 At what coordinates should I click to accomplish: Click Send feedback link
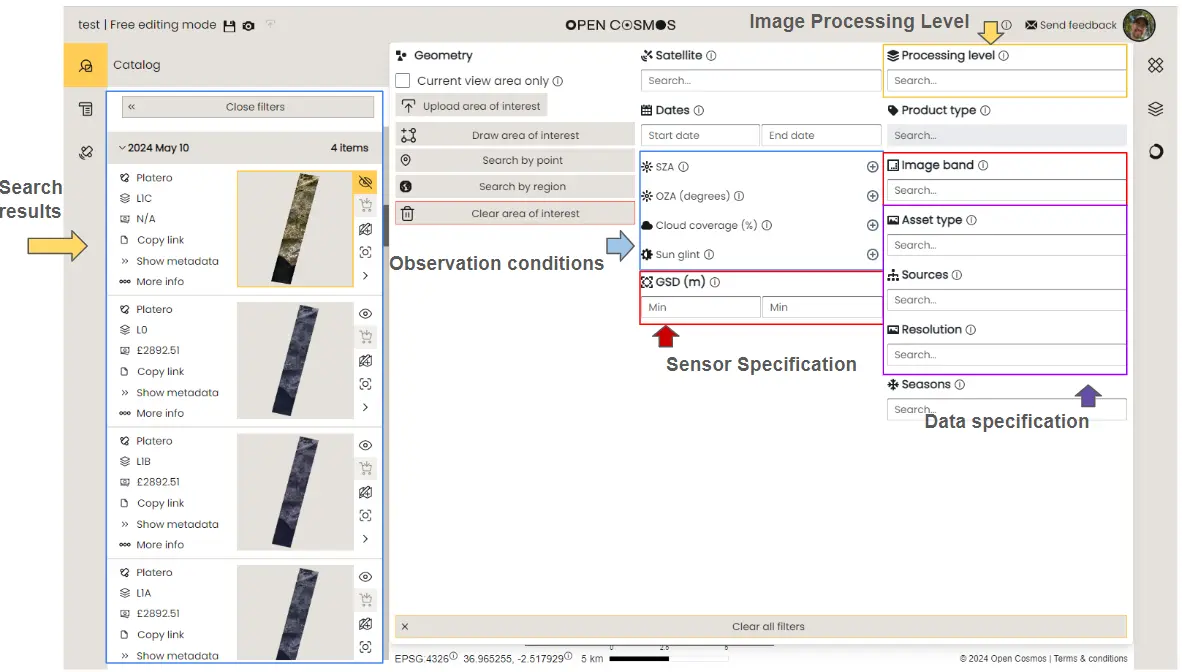coord(1070,25)
